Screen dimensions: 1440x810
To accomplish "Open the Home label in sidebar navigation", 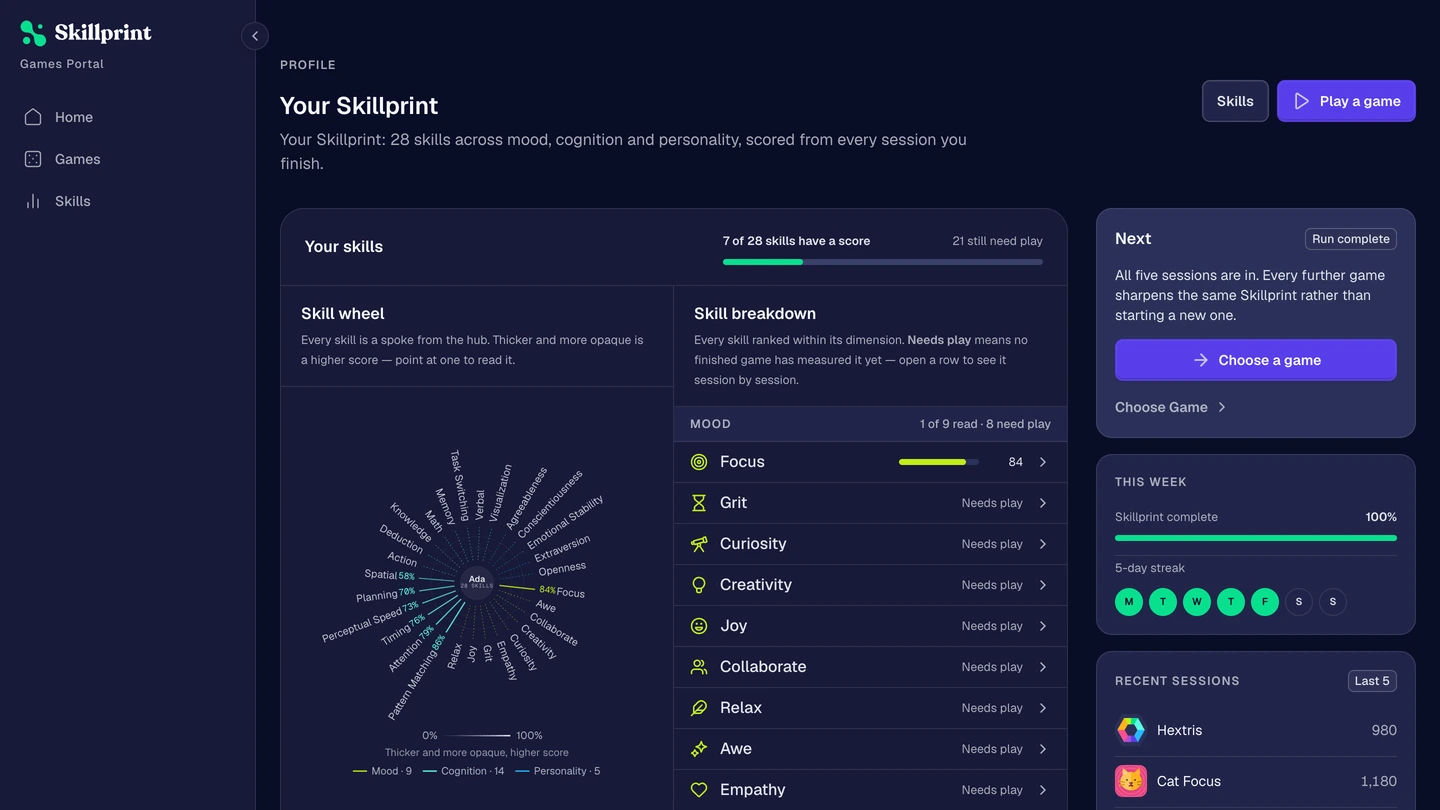I will click(74, 117).
